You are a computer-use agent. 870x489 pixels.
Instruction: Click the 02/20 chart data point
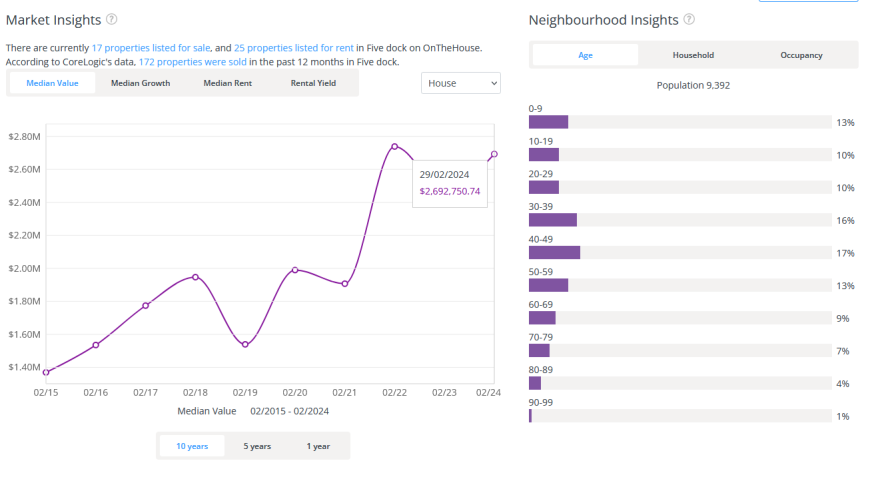click(295, 270)
